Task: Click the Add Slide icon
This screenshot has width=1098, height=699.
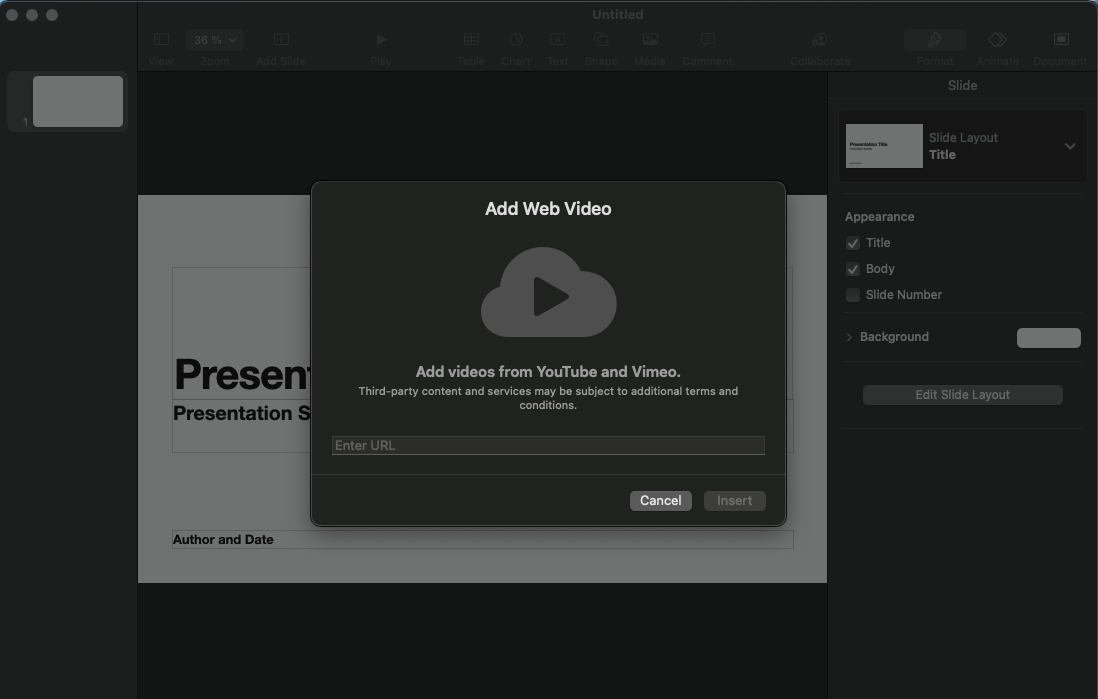Action: click(x=281, y=40)
